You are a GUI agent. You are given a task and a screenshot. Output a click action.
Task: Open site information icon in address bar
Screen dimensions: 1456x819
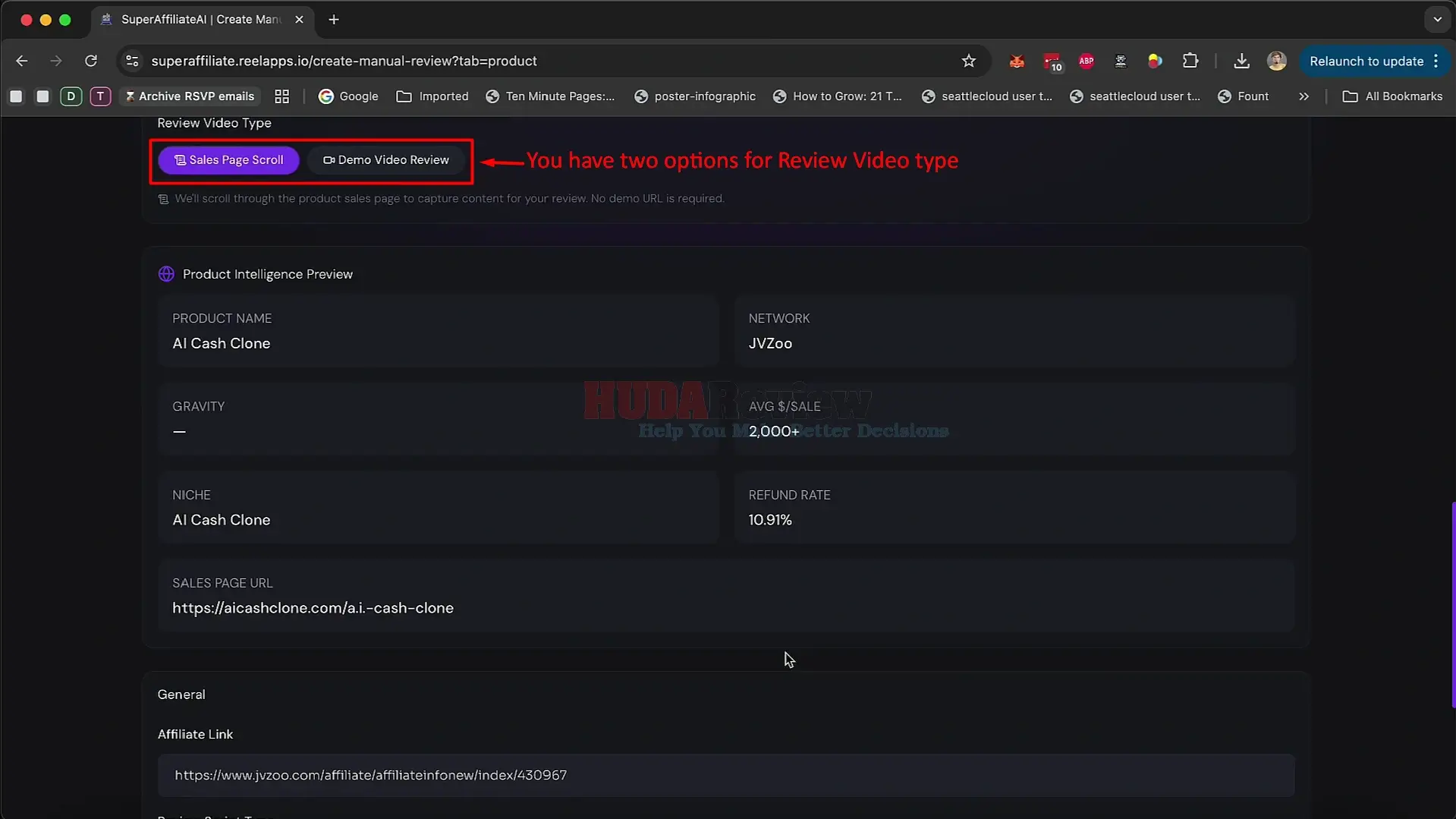click(132, 61)
